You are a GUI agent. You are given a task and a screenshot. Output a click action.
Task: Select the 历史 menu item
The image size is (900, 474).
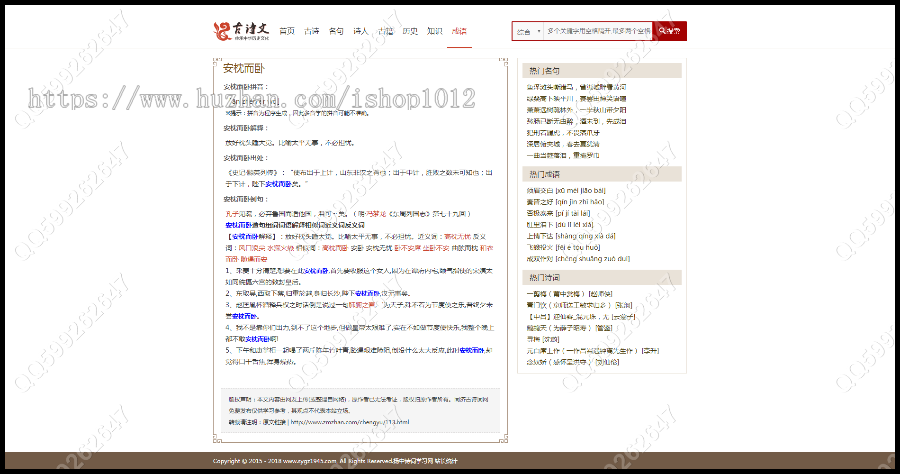410,32
